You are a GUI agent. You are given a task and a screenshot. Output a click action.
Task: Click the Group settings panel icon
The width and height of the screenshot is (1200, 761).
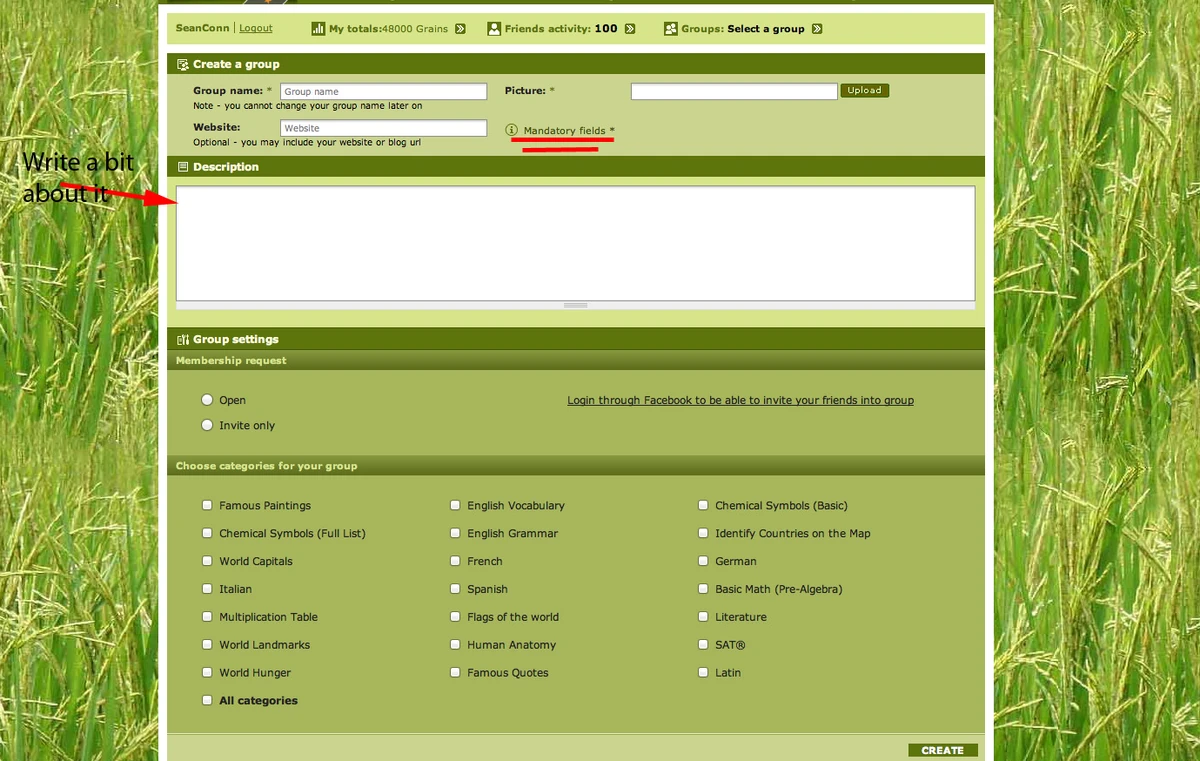(183, 339)
